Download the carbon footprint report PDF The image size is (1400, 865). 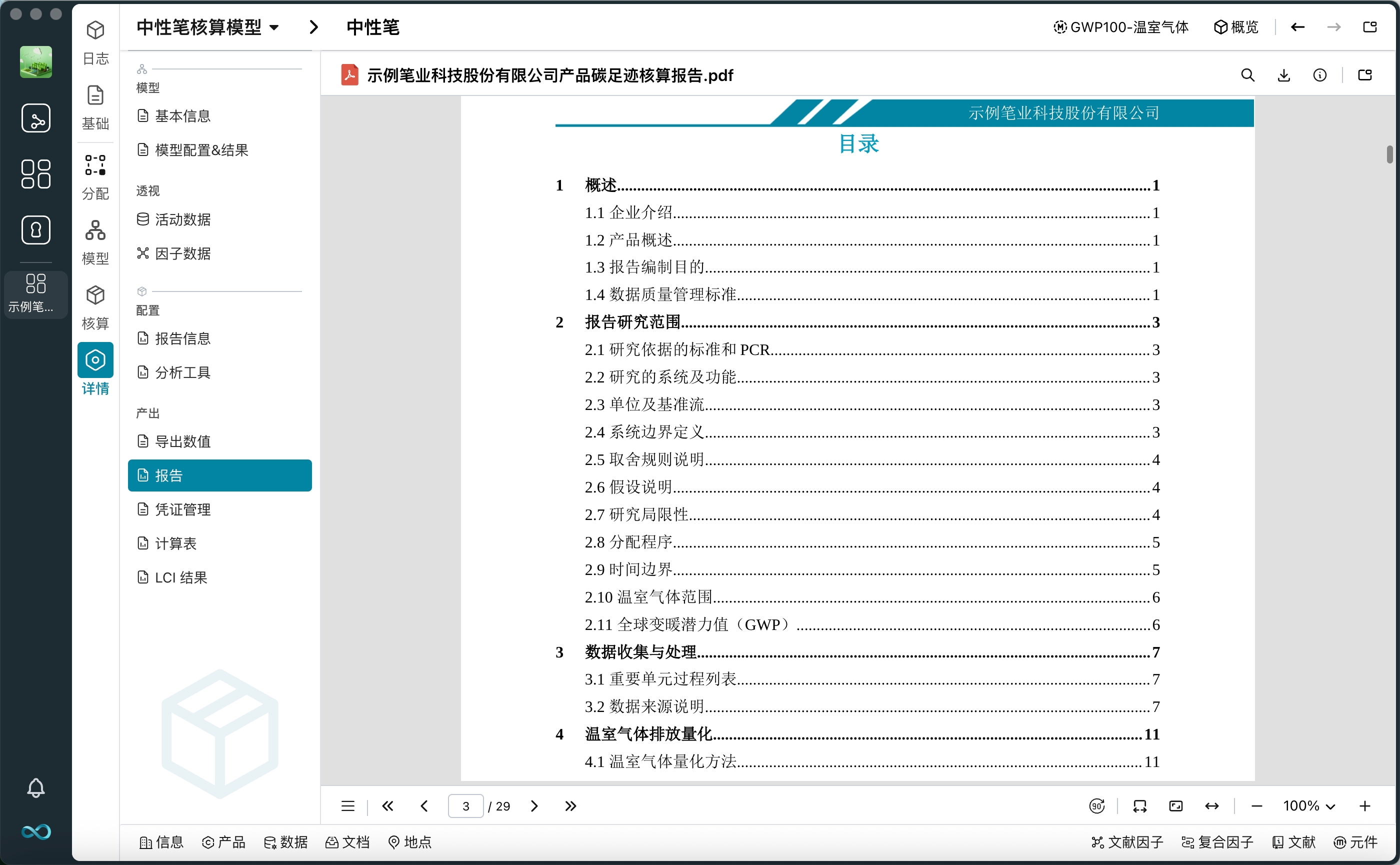pos(1284,75)
